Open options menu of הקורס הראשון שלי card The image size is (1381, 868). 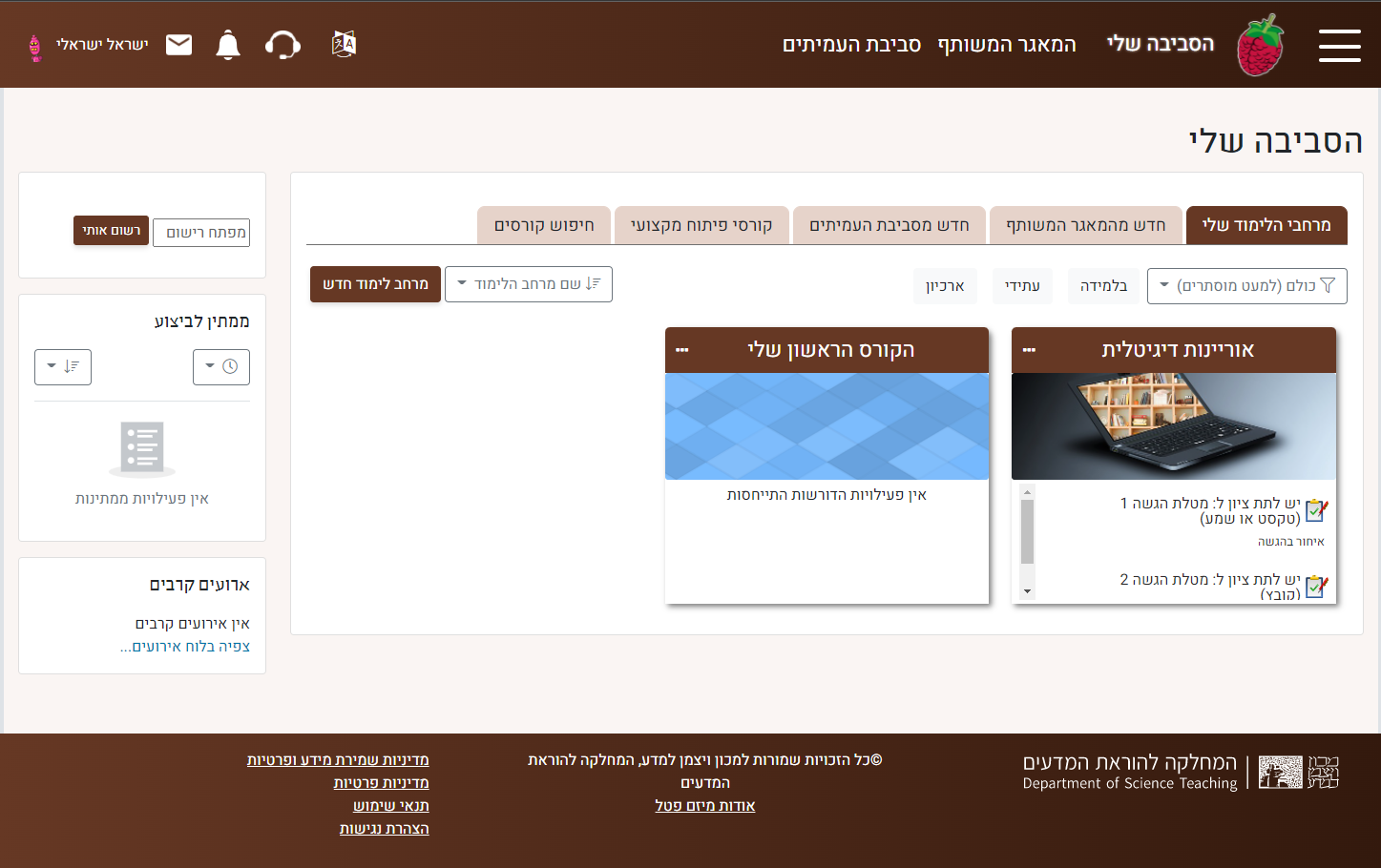tap(681, 350)
